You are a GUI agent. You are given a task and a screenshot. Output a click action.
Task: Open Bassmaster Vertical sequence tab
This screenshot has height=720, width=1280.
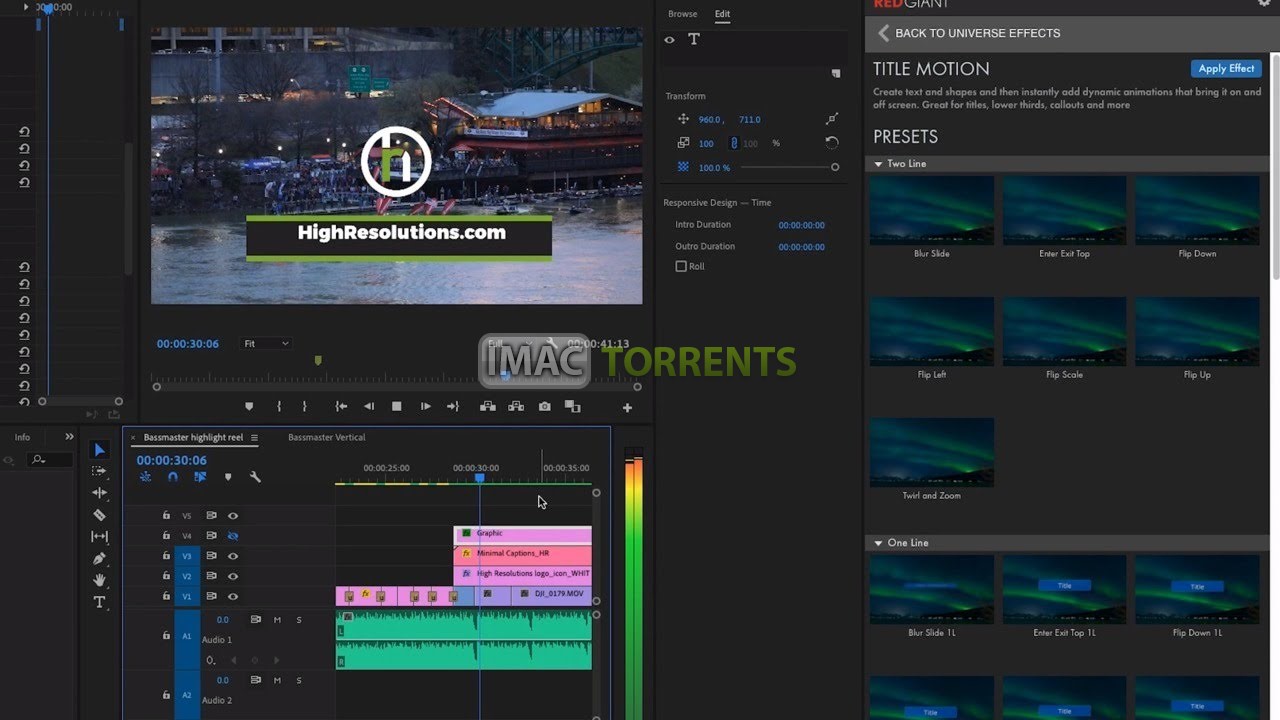[327, 437]
